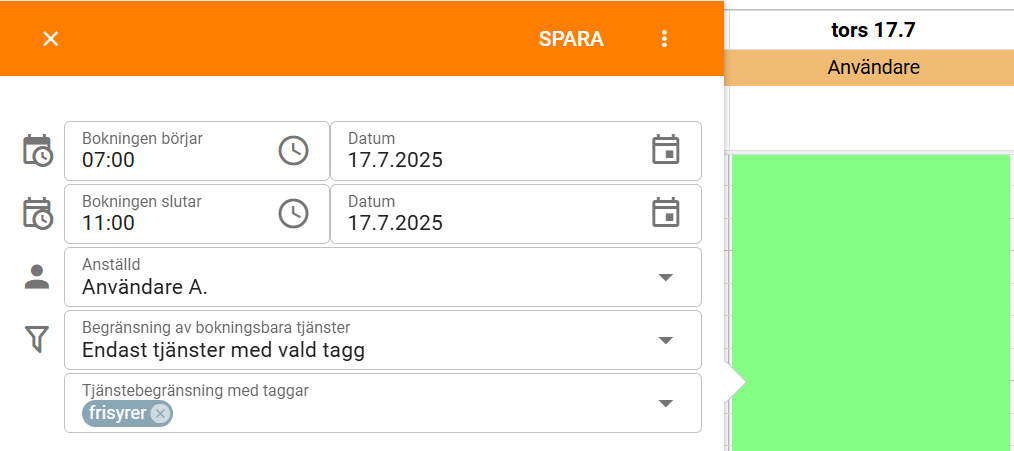
Task: Remove the frisyrer tag chip
Action: (x=160, y=413)
